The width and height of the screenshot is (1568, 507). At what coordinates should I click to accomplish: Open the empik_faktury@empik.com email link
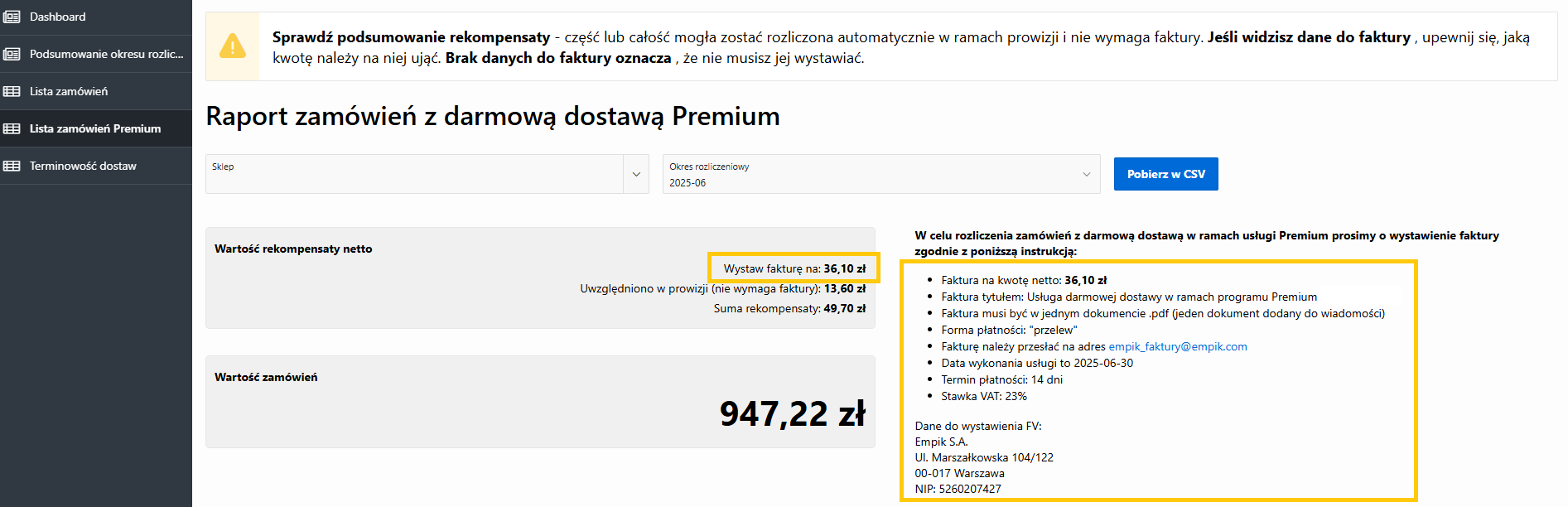point(1177,346)
